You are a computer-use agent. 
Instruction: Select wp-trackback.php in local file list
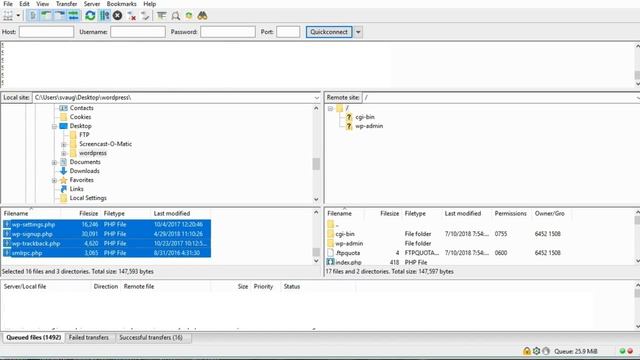(x=107, y=243)
